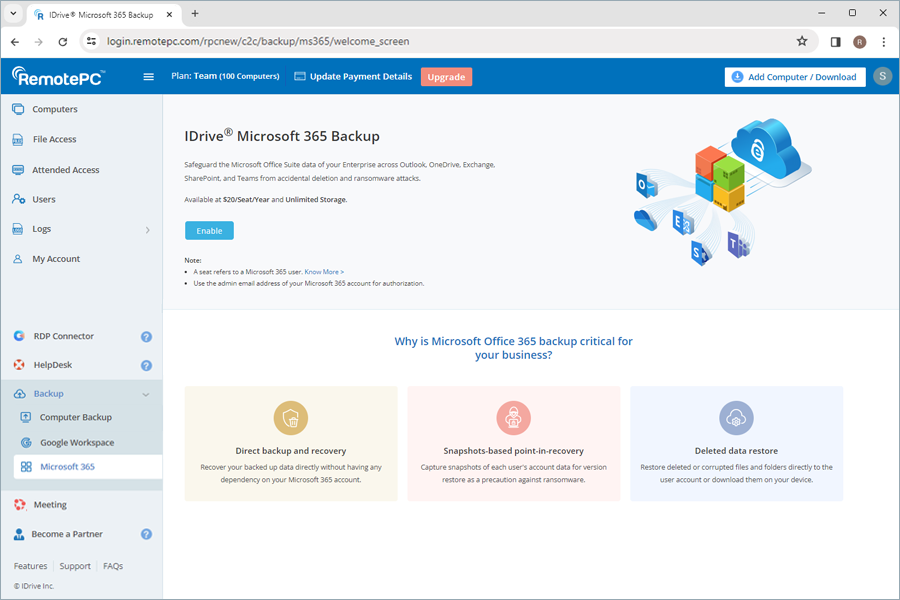This screenshot has width=900, height=600.
Task: View site information icon in address bar
Action: coord(91,41)
